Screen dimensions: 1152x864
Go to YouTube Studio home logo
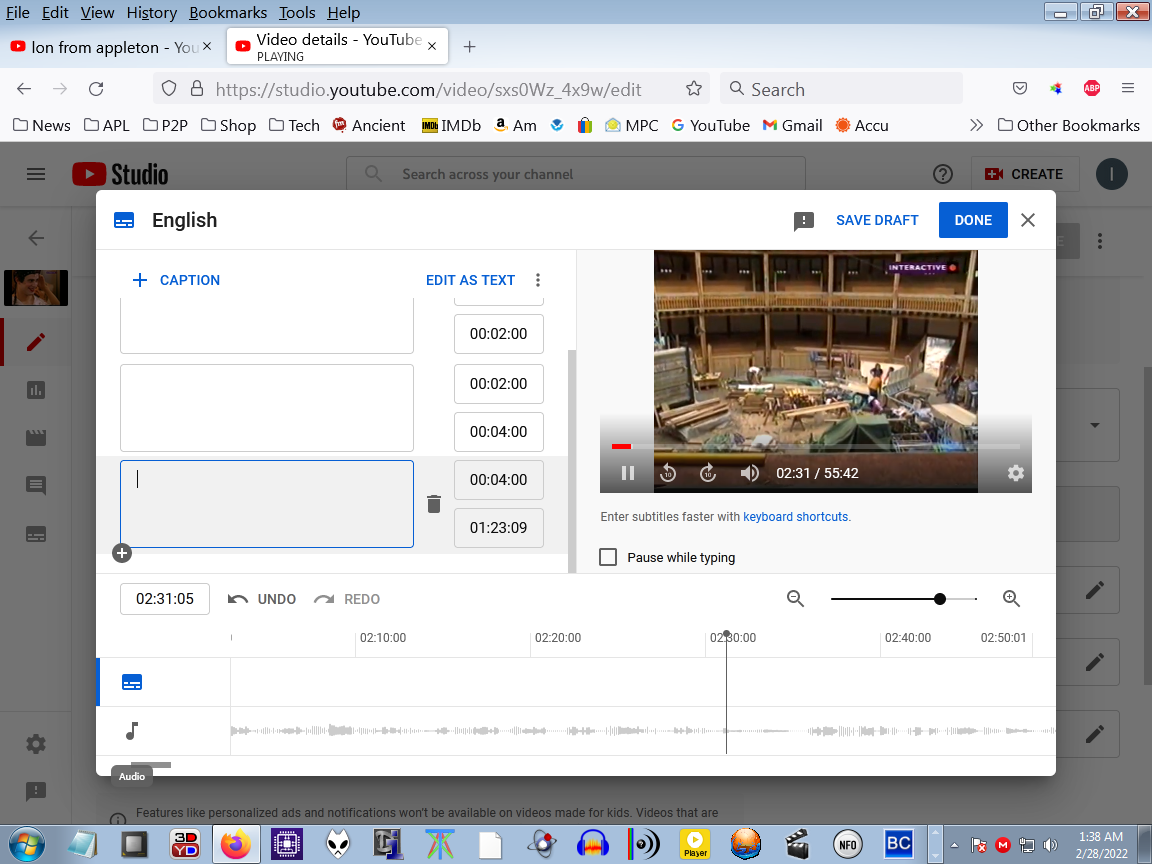click(120, 174)
